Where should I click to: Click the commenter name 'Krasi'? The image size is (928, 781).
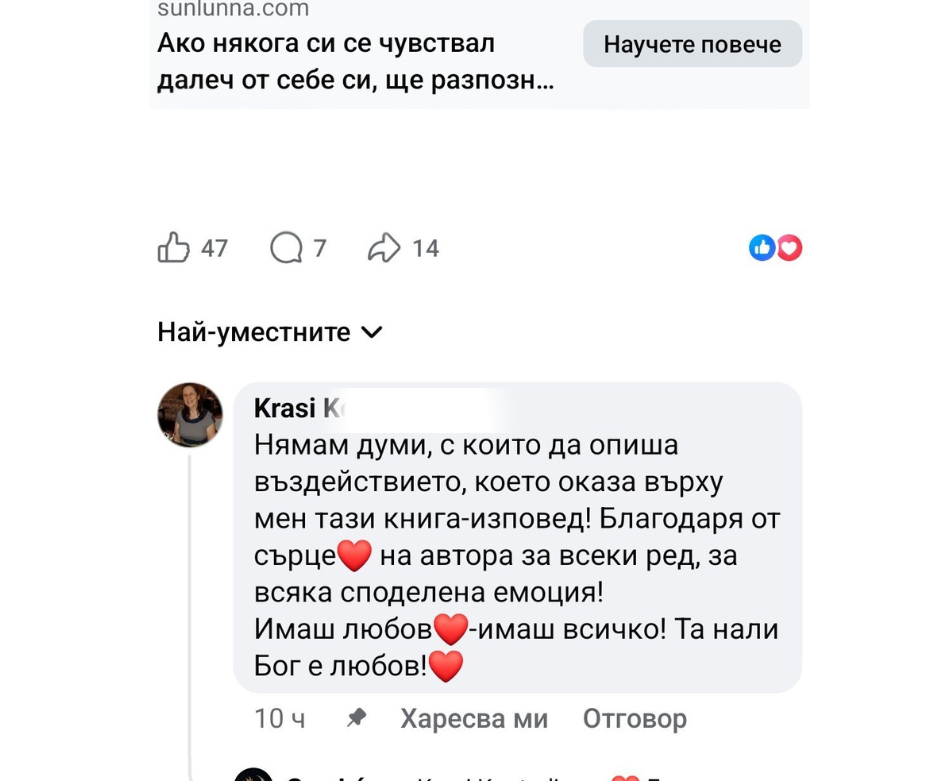coord(286,408)
